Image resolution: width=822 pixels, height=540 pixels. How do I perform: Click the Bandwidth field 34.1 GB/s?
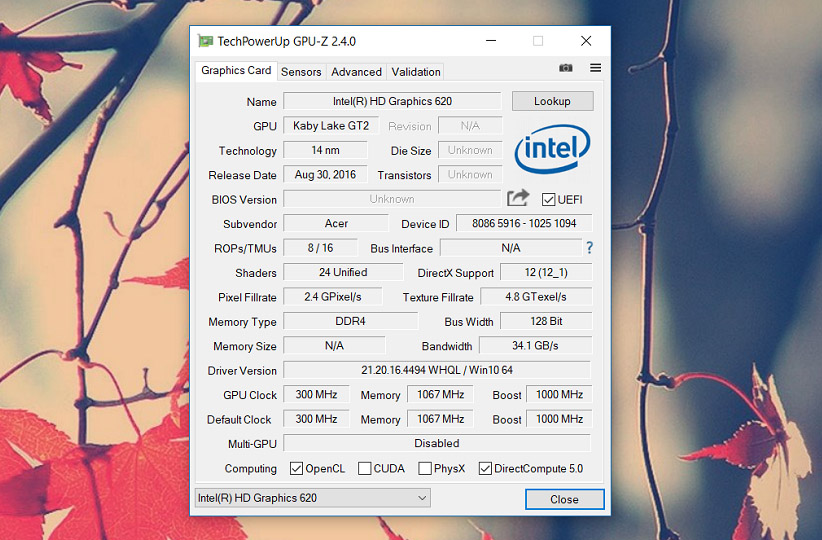tap(536, 346)
